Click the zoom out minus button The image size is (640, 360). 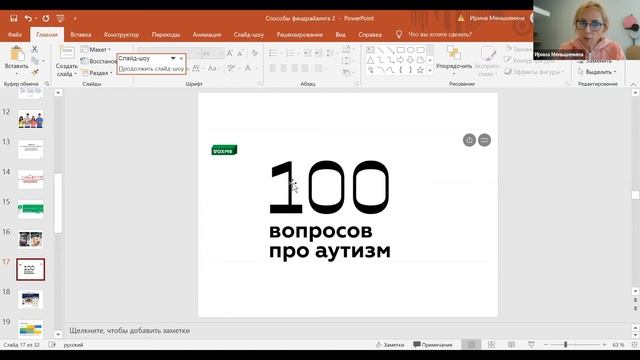click(546, 345)
